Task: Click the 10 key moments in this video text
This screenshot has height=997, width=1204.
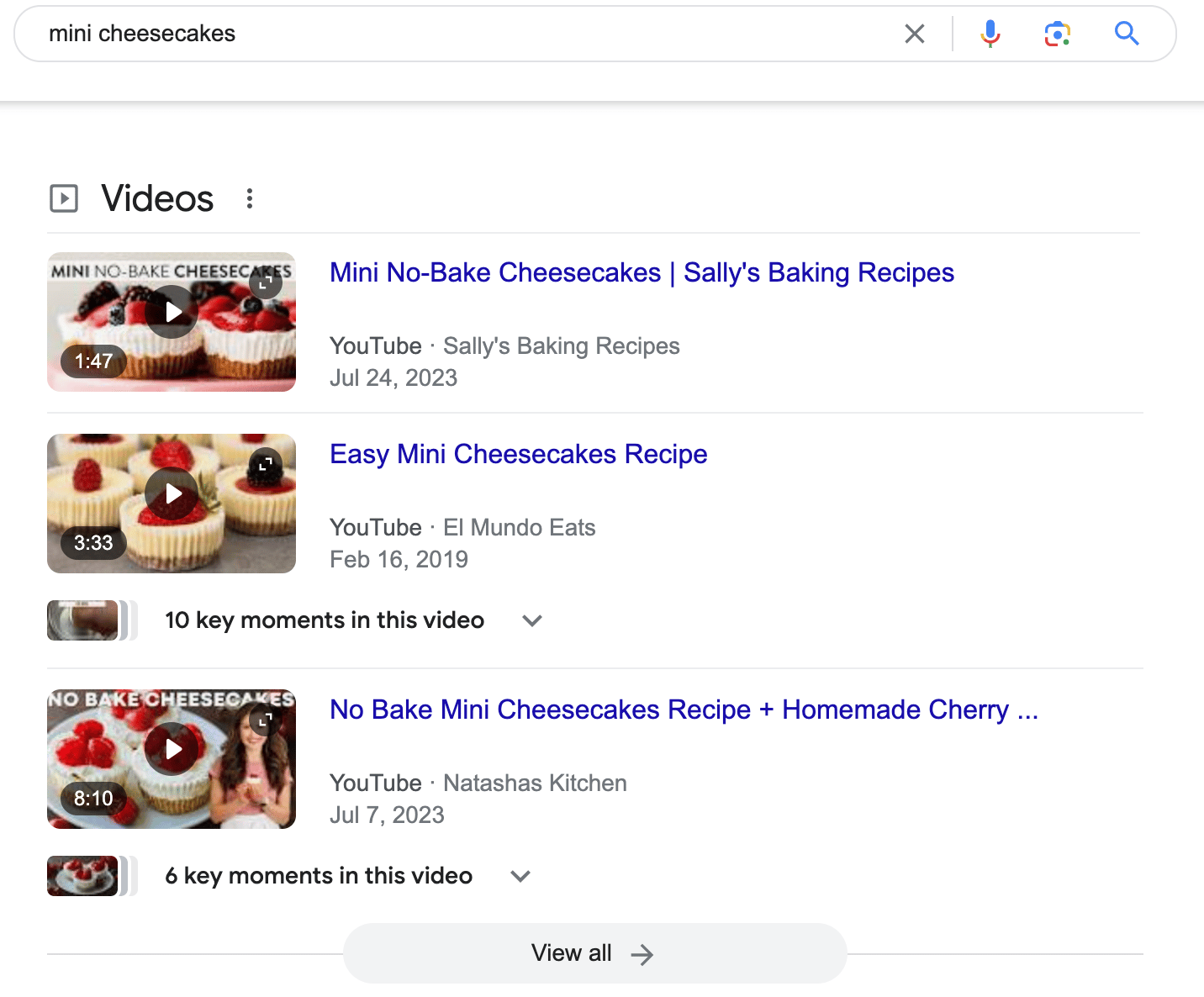Action: [325, 620]
